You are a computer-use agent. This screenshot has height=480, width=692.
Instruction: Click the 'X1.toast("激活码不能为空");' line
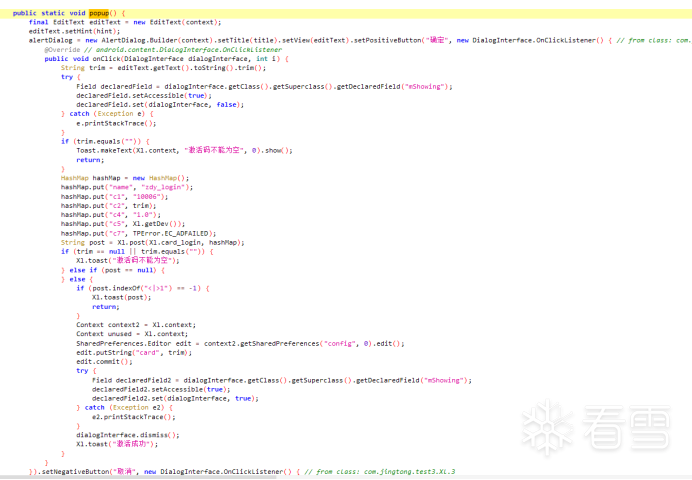128,261
